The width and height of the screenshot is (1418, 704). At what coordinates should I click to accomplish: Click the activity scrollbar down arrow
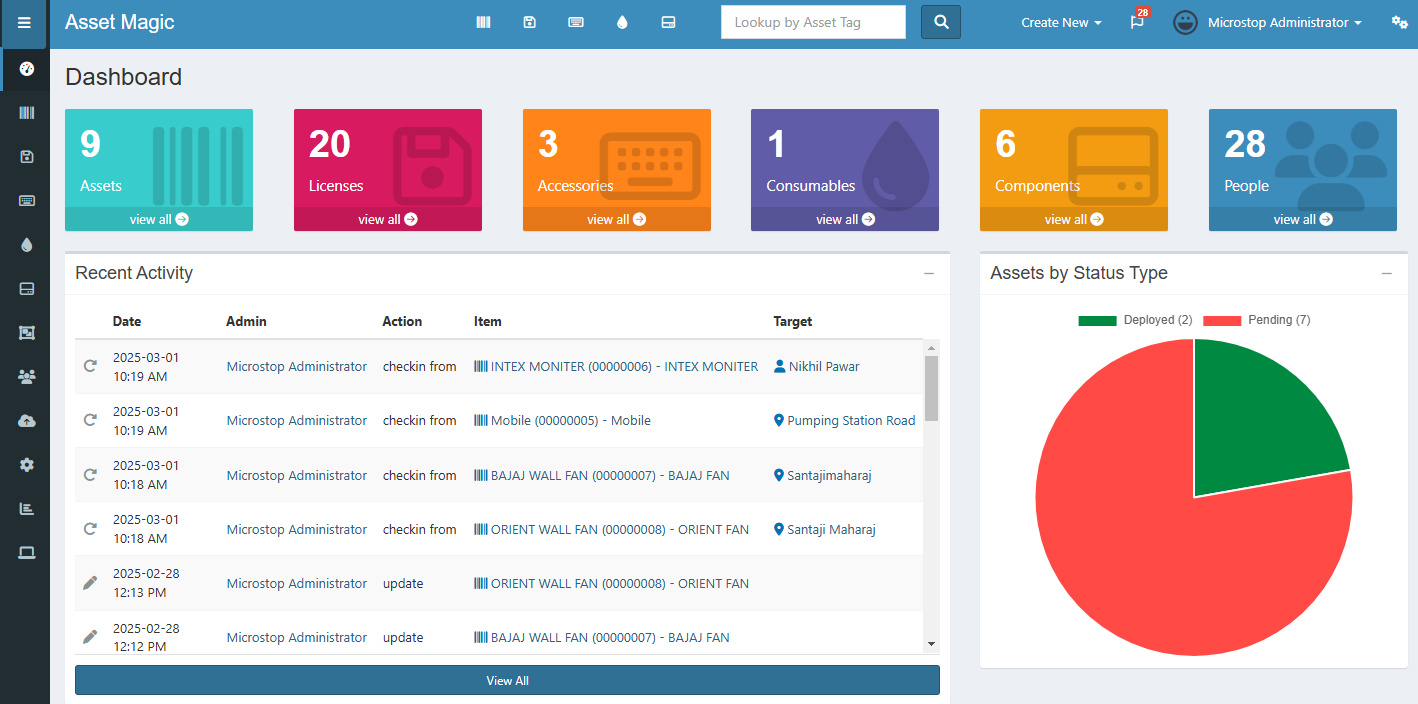(932, 644)
